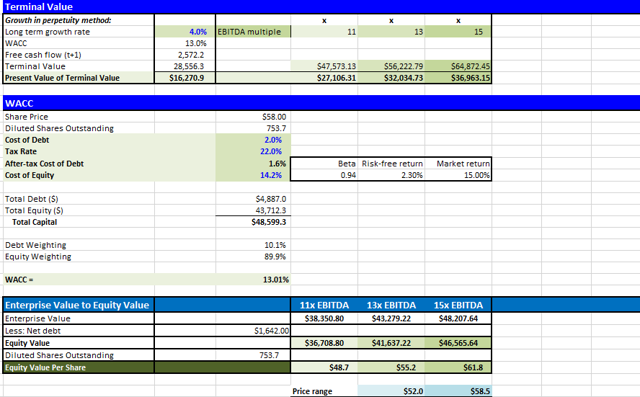
Task: Select the EBITDA multiple value 15
Action: 458,32
